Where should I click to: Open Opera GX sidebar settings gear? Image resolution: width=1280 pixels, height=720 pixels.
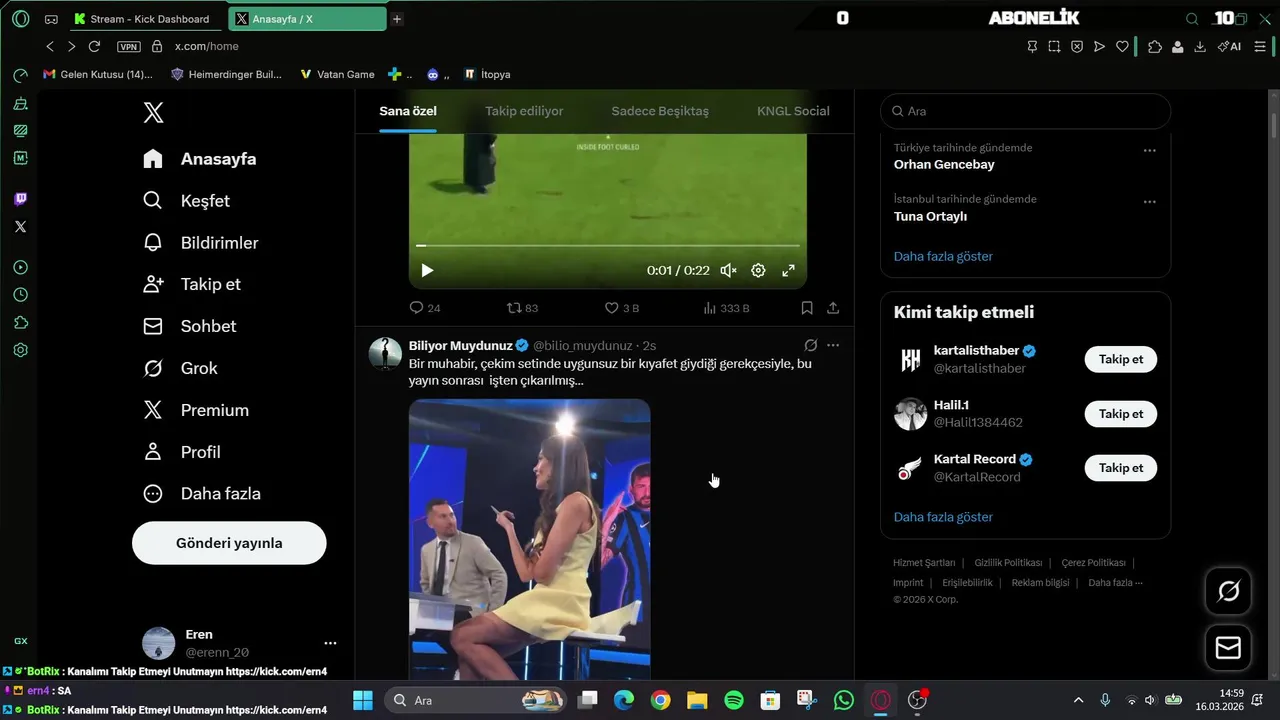[x=20, y=350]
